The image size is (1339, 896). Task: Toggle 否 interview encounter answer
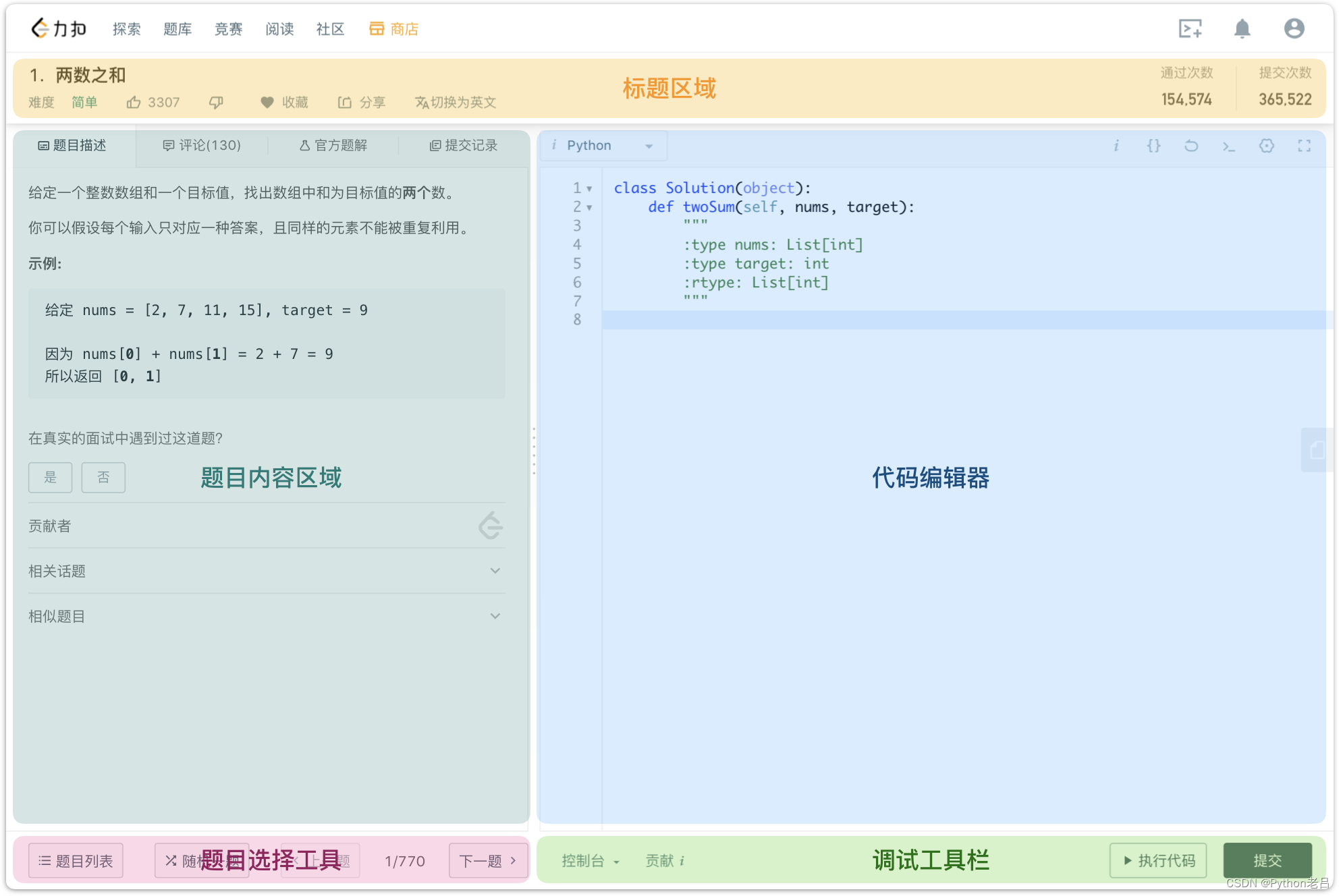[x=103, y=476]
